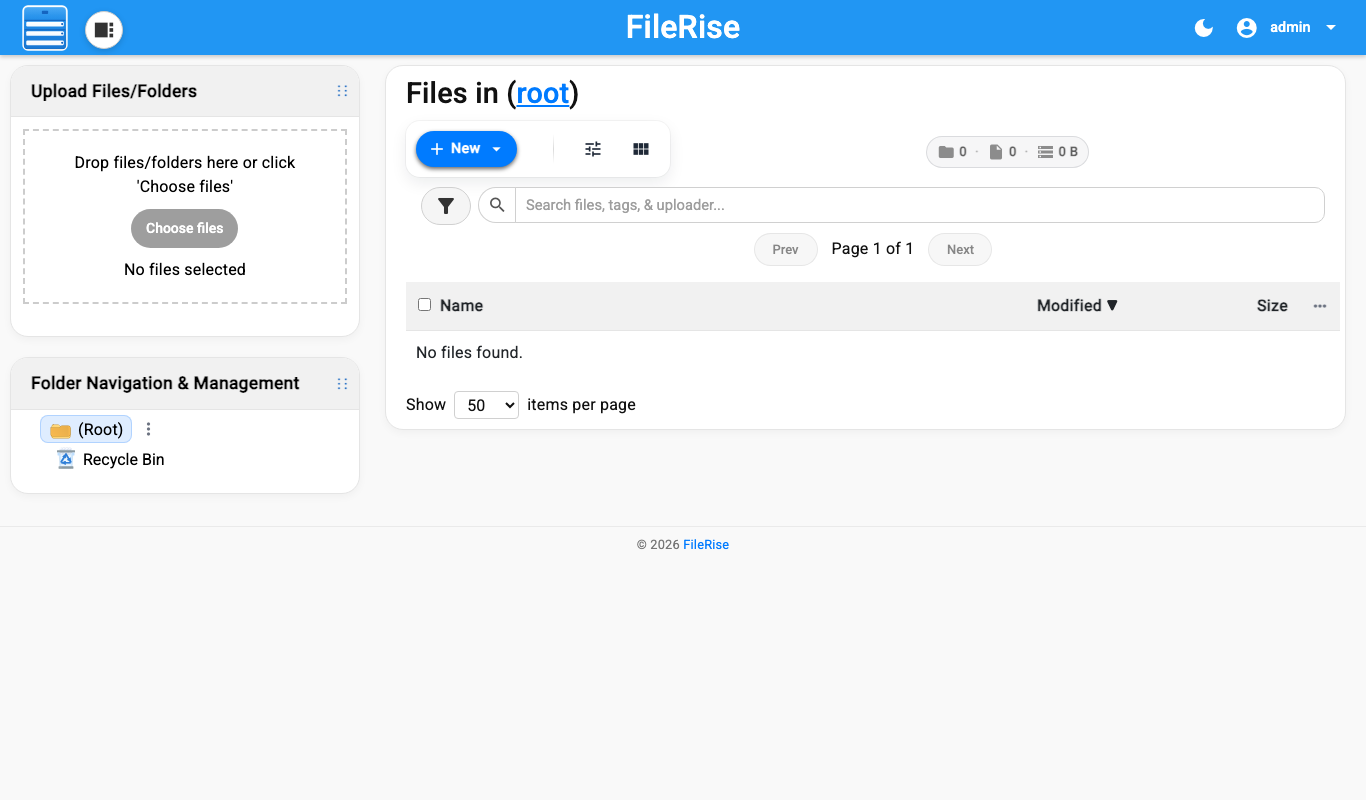This screenshot has height=800, width=1366.
Task: Click the Folder Navigation panel drag handle icon
Action: (x=342, y=384)
